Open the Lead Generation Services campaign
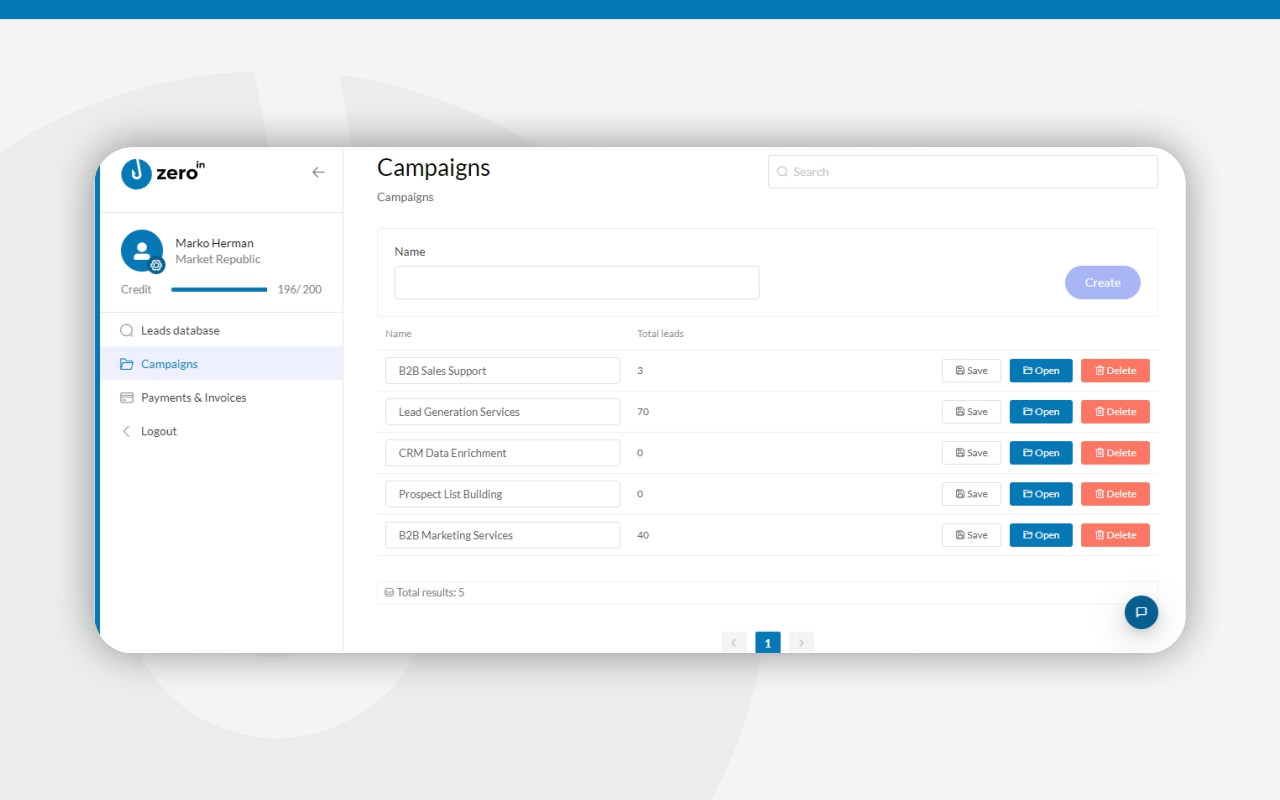 tap(1041, 412)
